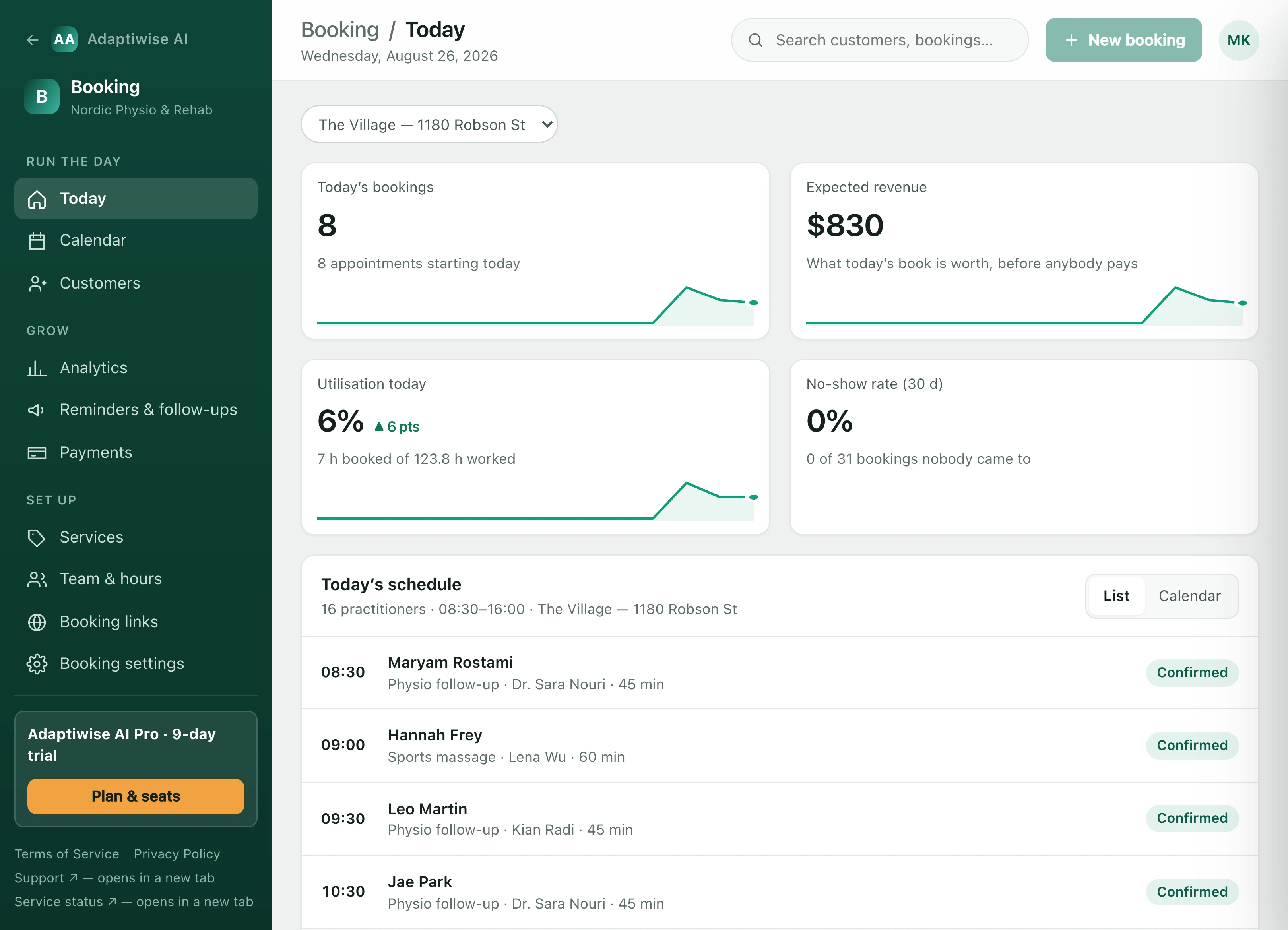Open Jae Park's 10:30 appointment
This screenshot has height=930, width=1288.
click(779, 893)
